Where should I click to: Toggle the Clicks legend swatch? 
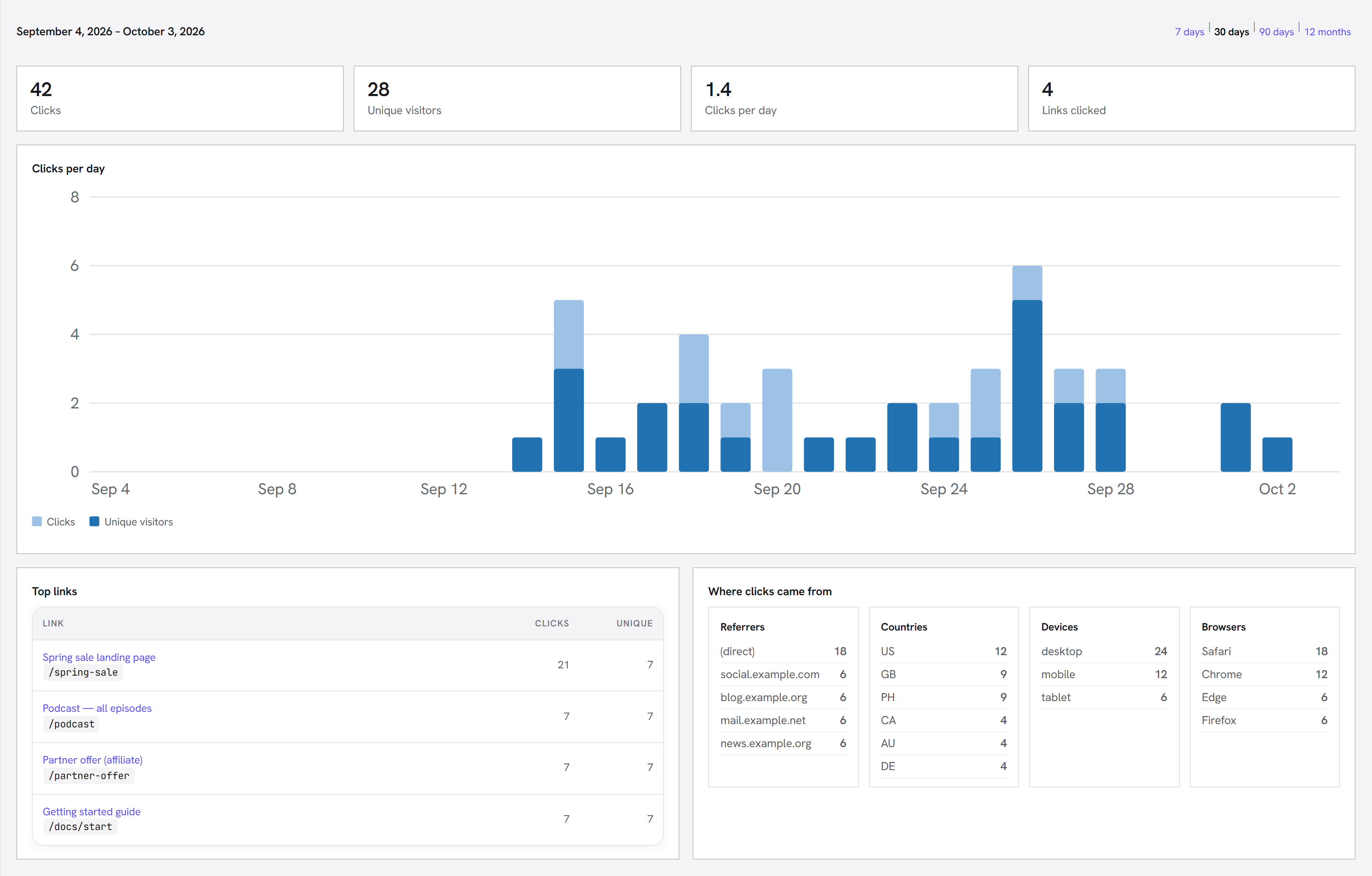[37, 521]
